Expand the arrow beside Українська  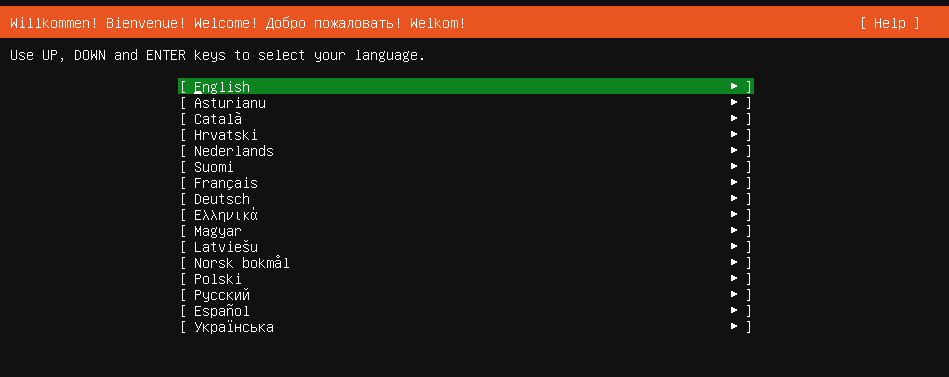pyautogui.click(x=734, y=327)
